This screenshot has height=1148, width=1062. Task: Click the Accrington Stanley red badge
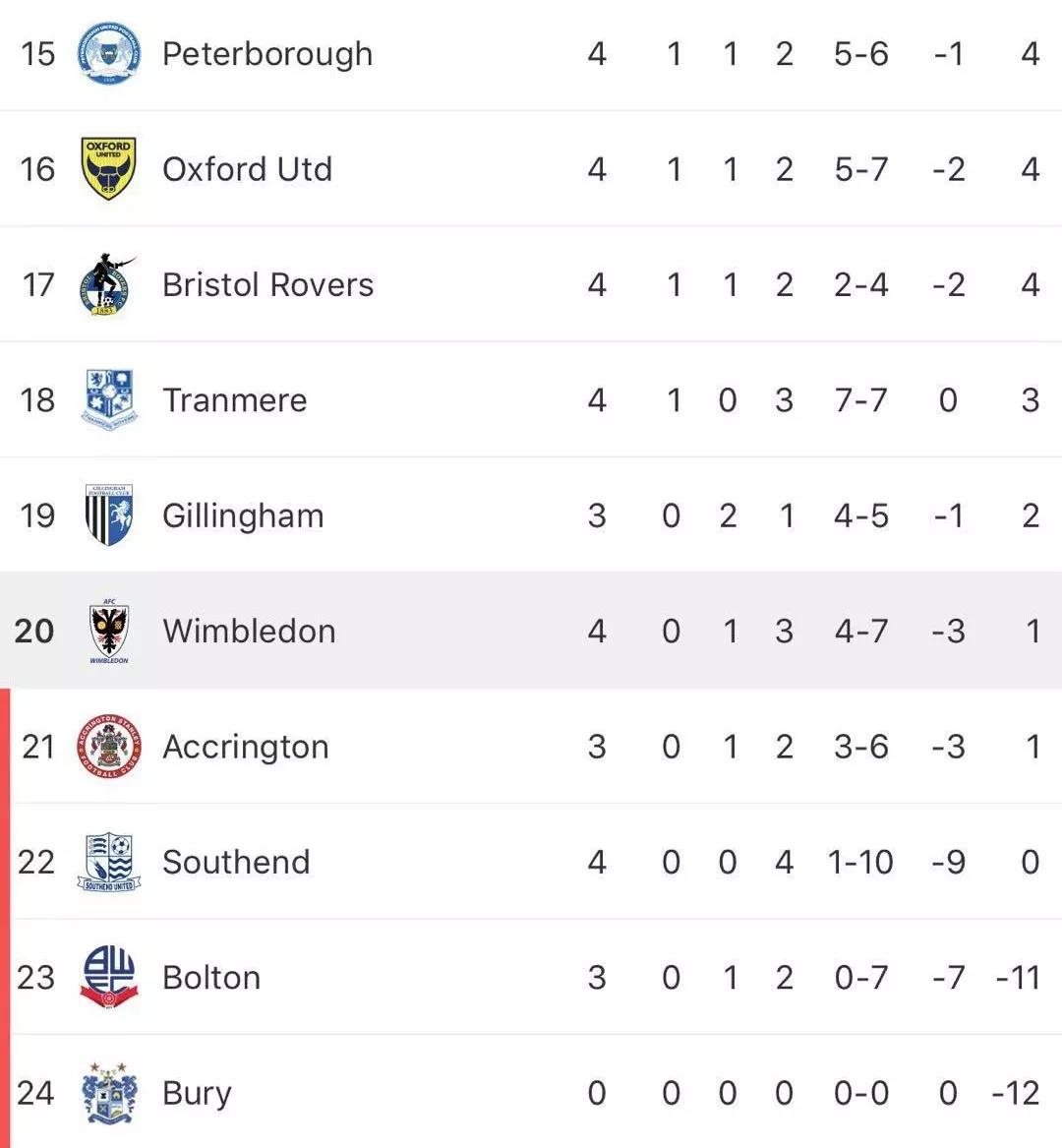[x=108, y=747]
